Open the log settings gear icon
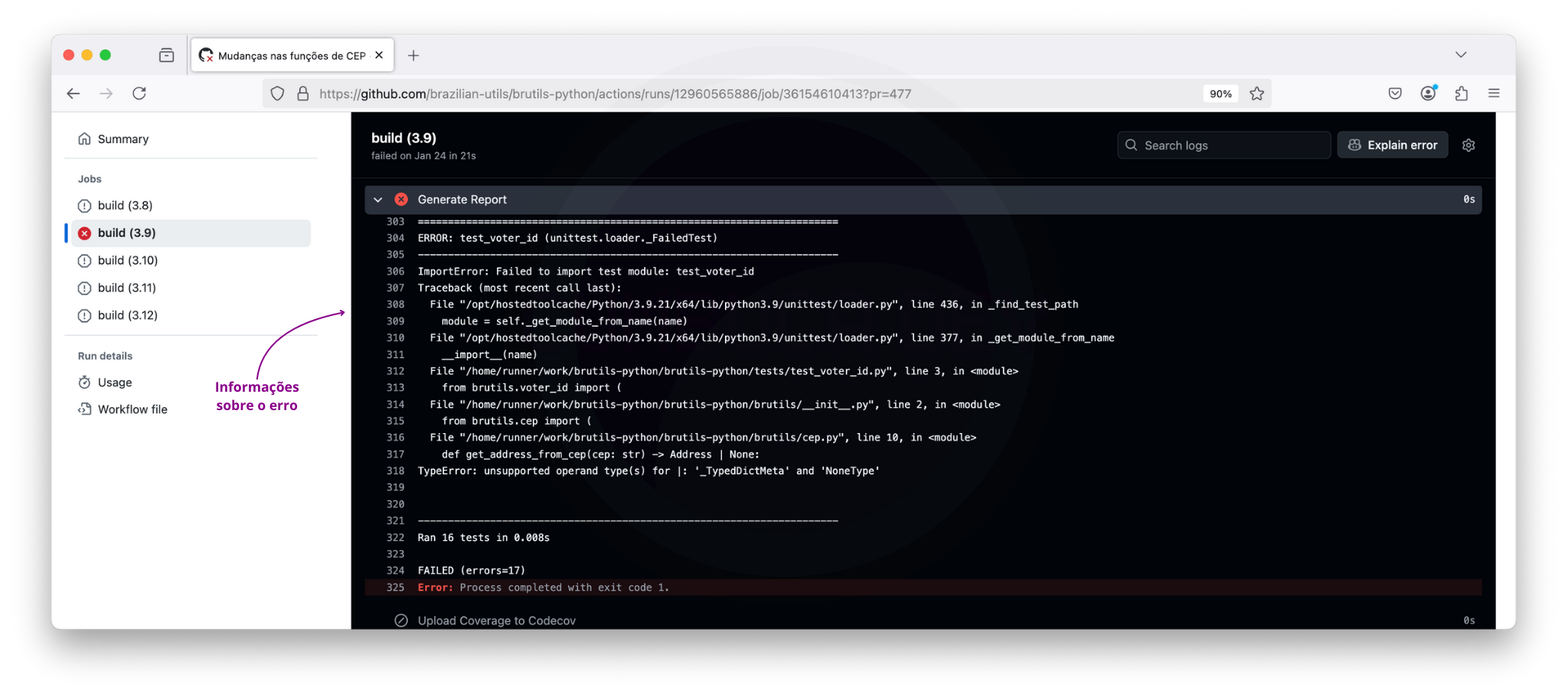Screen dimensions: 1568x697 coord(1468,145)
